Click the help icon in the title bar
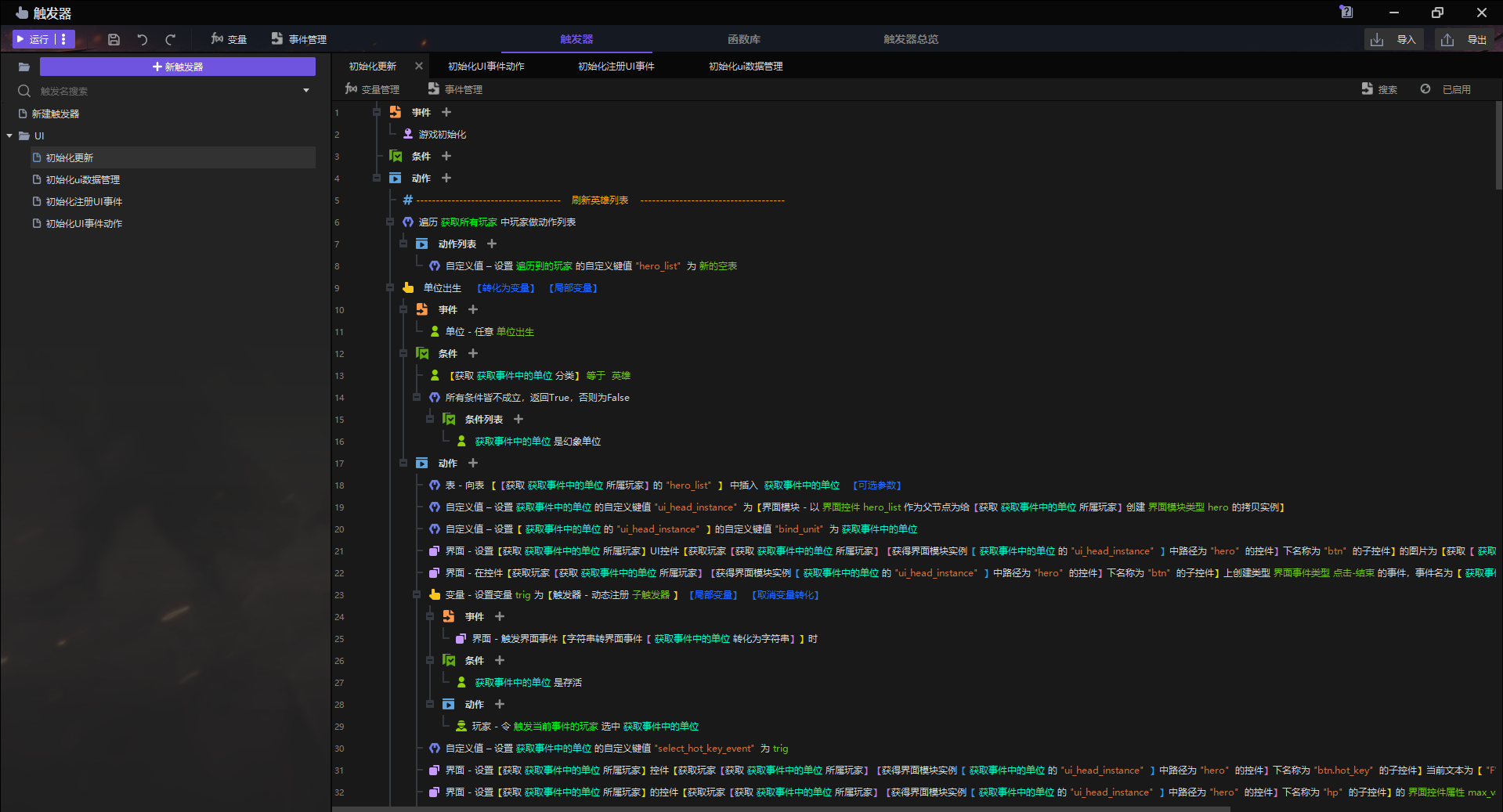Viewport: 1503px width, 812px height. [1346, 12]
